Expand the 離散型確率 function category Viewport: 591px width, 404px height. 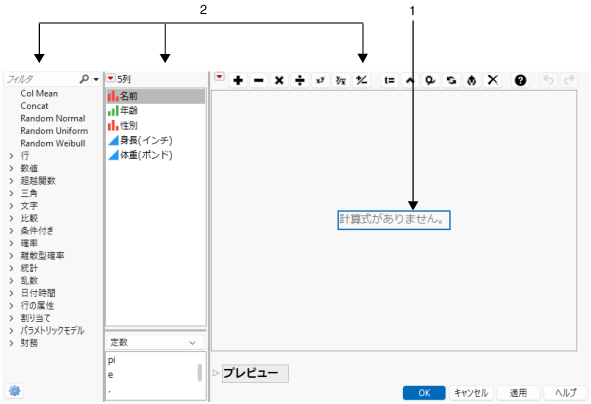pos(11,256)
